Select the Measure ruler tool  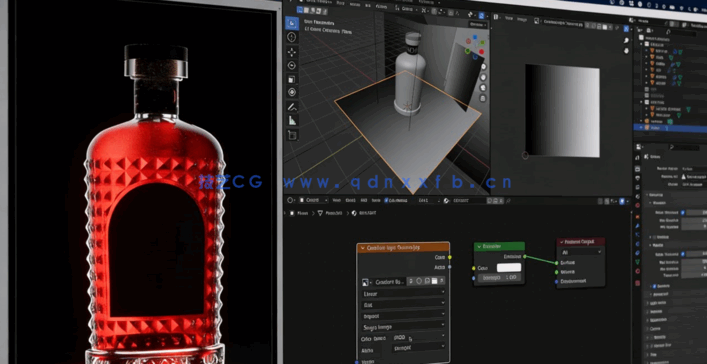coord(292,120)
